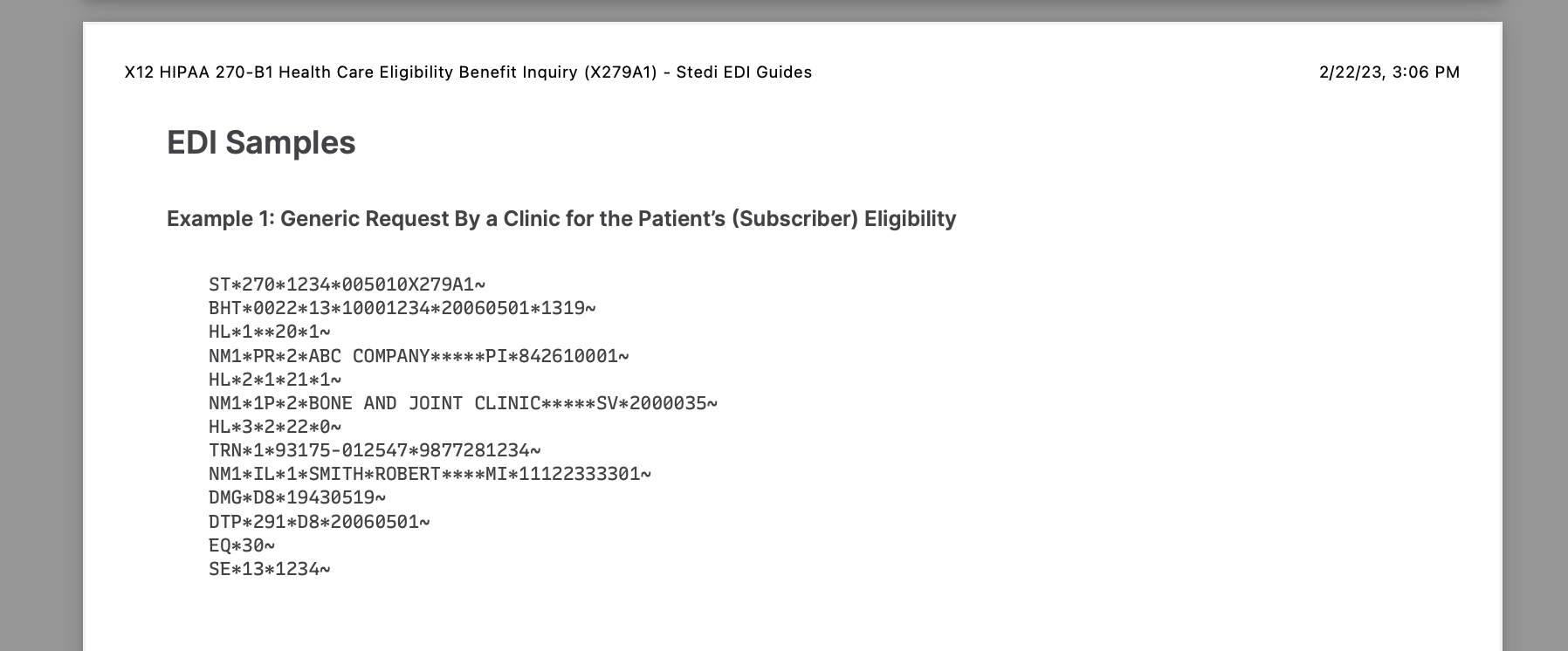
Task: Click the EQ*30~ segment line
Action: (x=242, y=545)
